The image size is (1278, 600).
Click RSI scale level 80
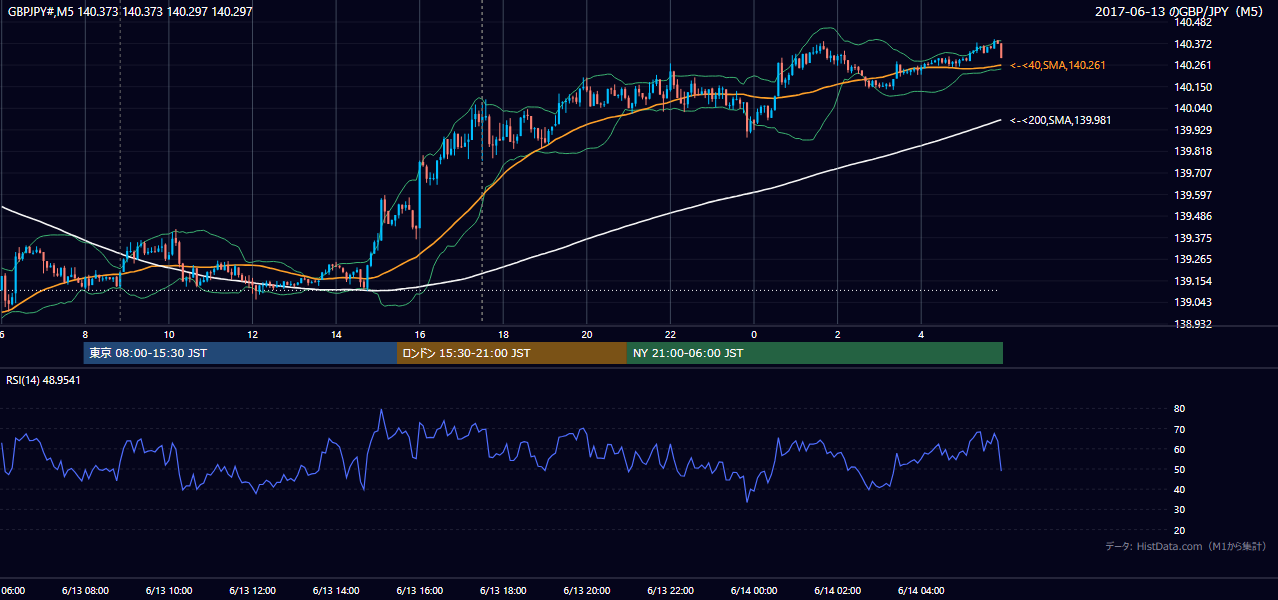click(1179, 409)
